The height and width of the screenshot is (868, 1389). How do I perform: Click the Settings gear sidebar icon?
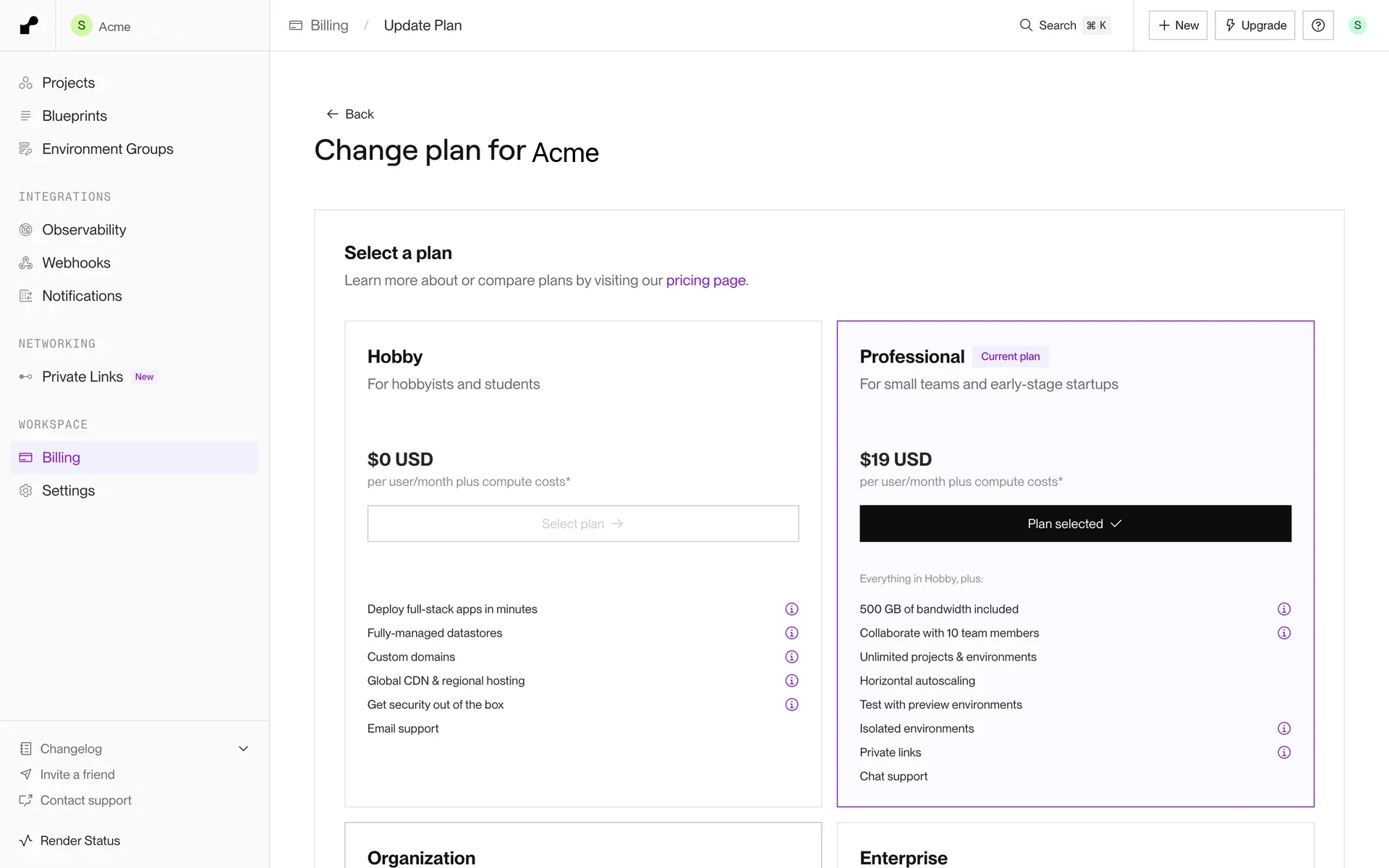tap(26, 490)
